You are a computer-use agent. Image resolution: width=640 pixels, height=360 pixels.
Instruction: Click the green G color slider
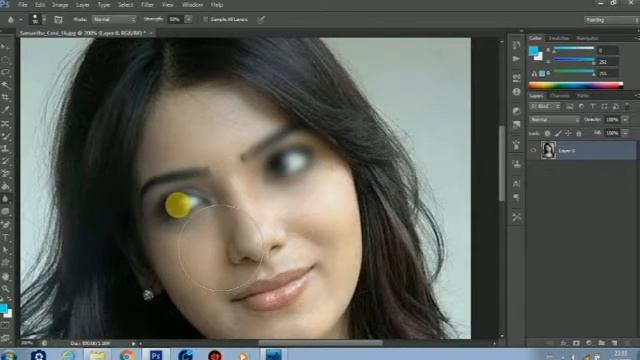[573, 60]
